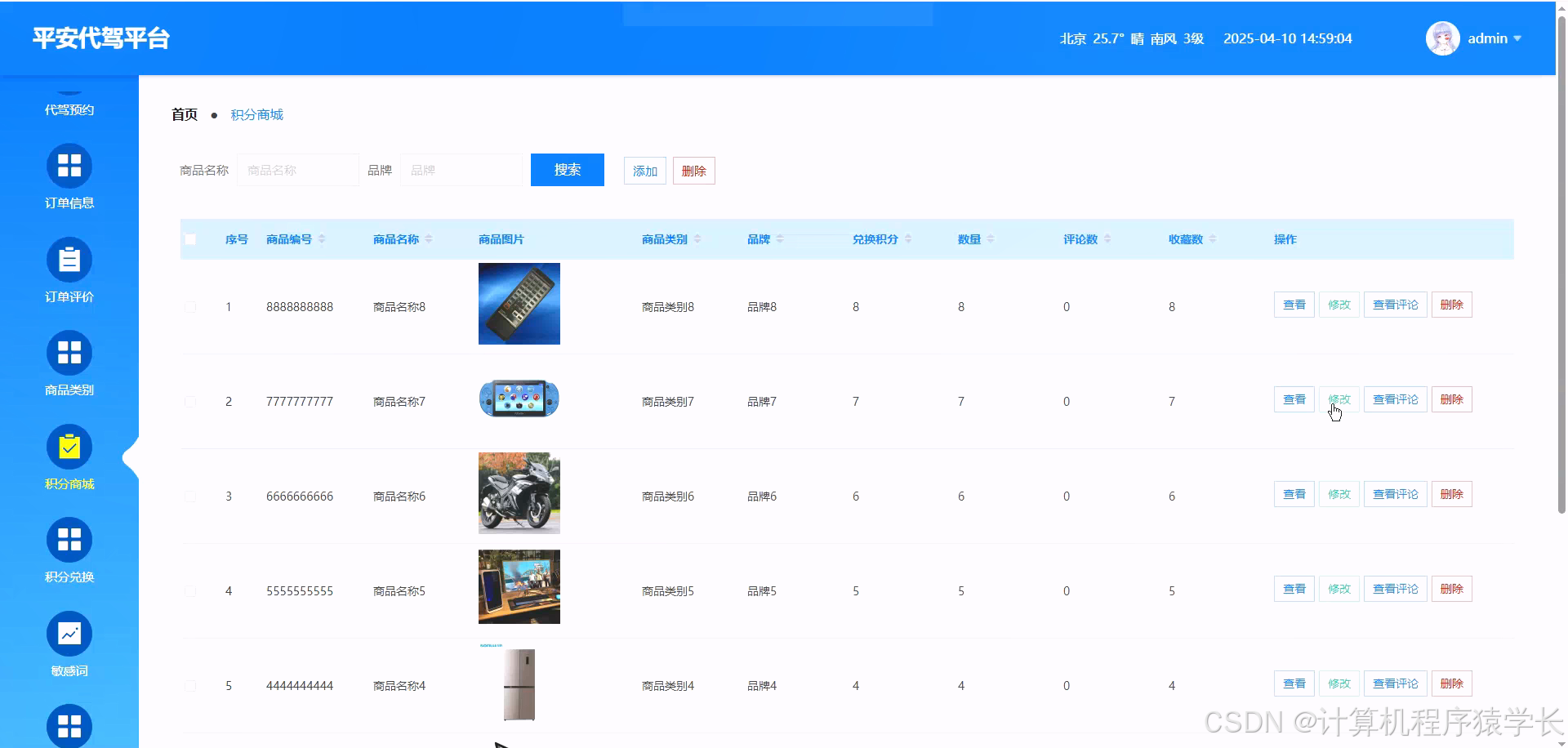Go to 首页 breadcrumb
The height and width of the screenshot is (748, 1568).
pyautogui.click(x=185, y=114)
